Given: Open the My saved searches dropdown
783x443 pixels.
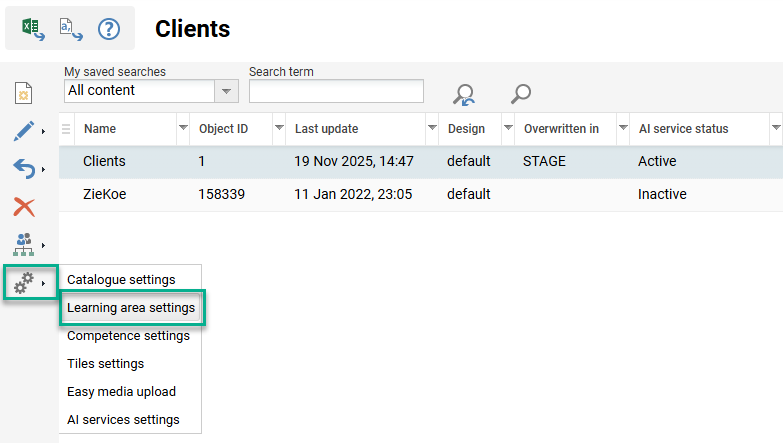Looking at the screenshot, I should (226, 91).
